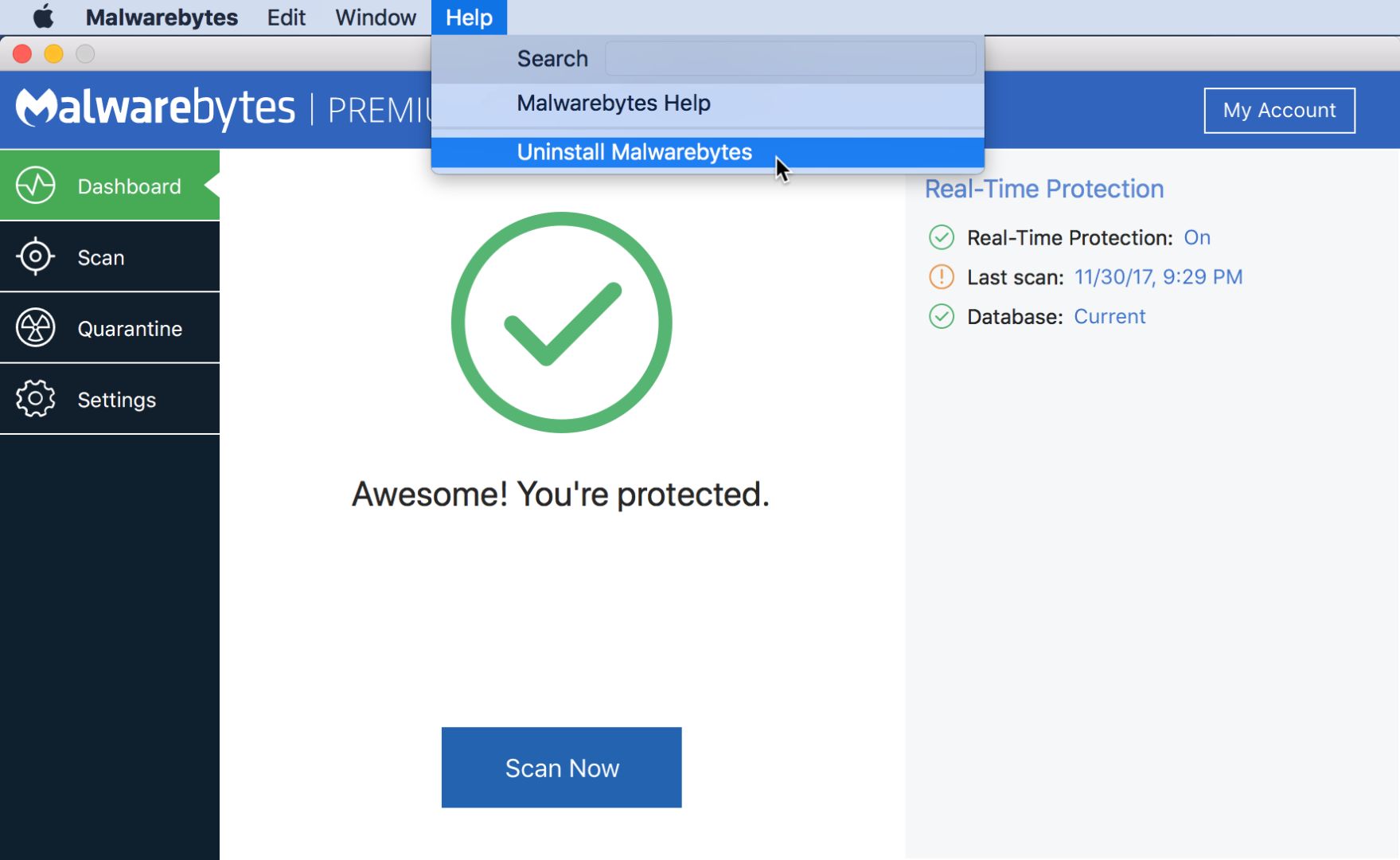Open the Window menu
Image resolution: width=1400 pixels, height=860 pixels.
376,18
